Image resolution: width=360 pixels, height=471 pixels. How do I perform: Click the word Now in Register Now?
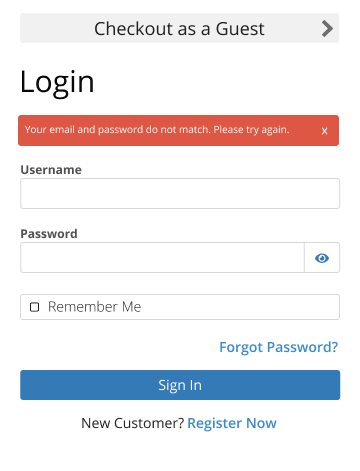coord(261,423)
